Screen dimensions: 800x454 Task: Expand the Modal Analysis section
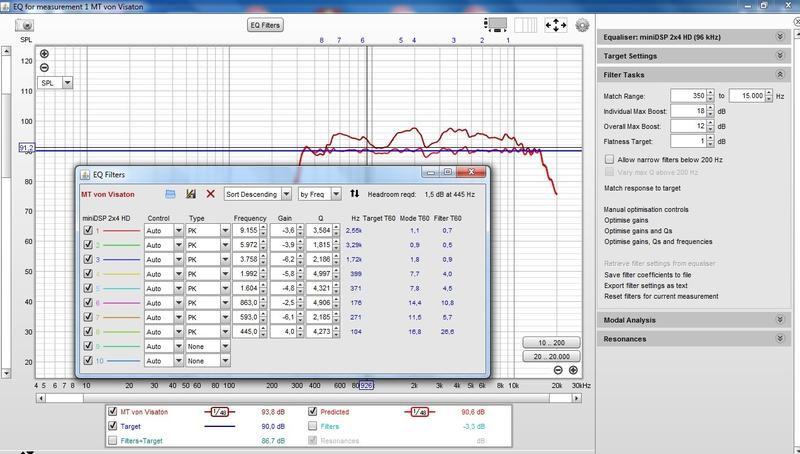tap(778, 319)
